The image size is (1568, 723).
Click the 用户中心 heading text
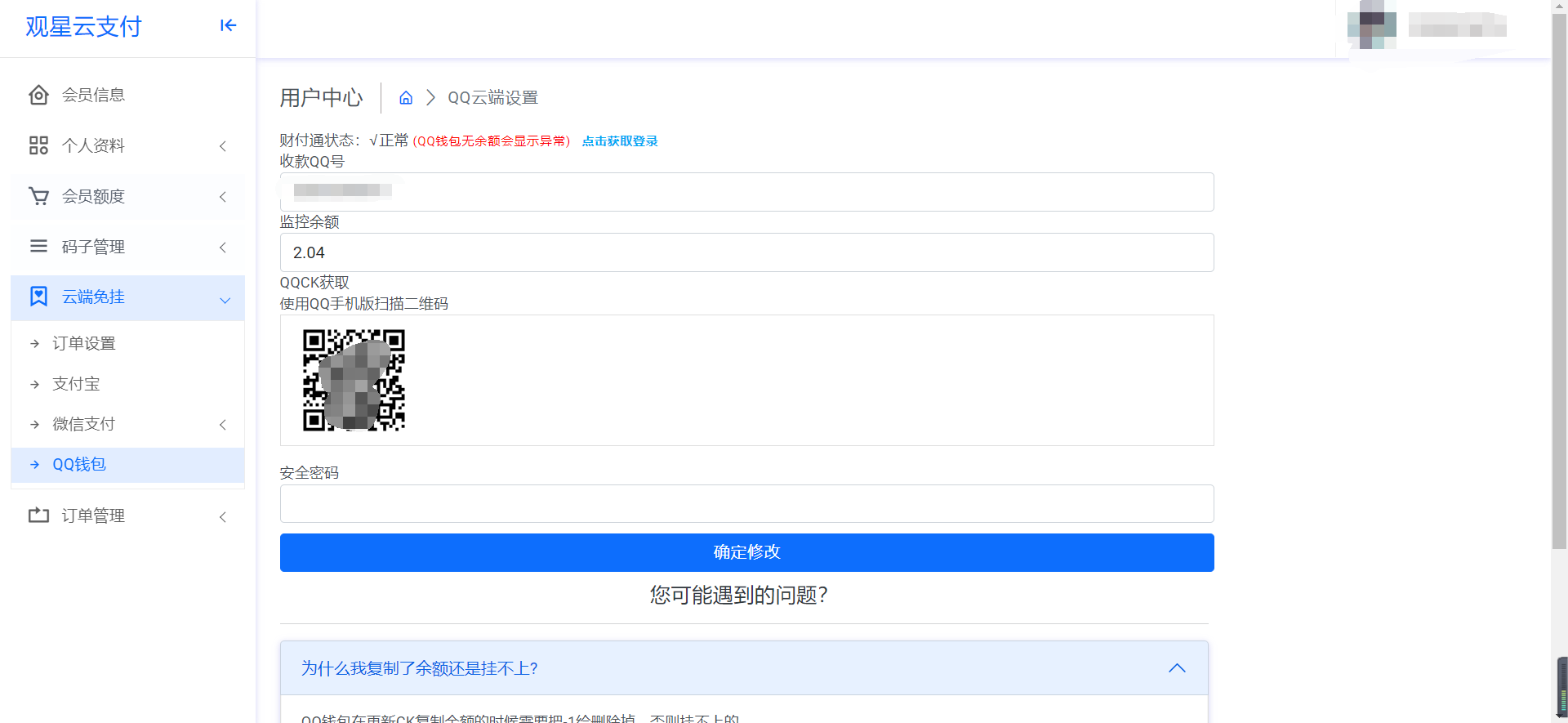point(321,98)
